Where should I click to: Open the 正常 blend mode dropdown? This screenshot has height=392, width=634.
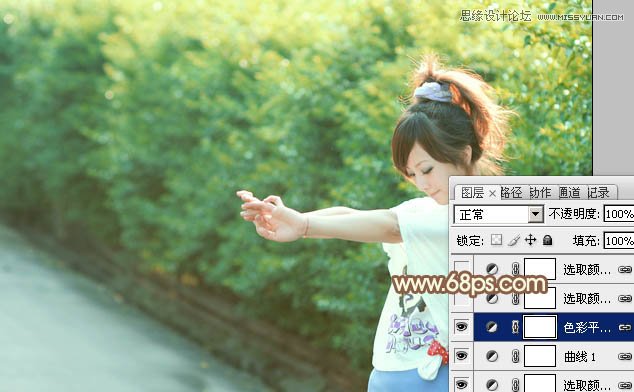click(x=536, y=214)
